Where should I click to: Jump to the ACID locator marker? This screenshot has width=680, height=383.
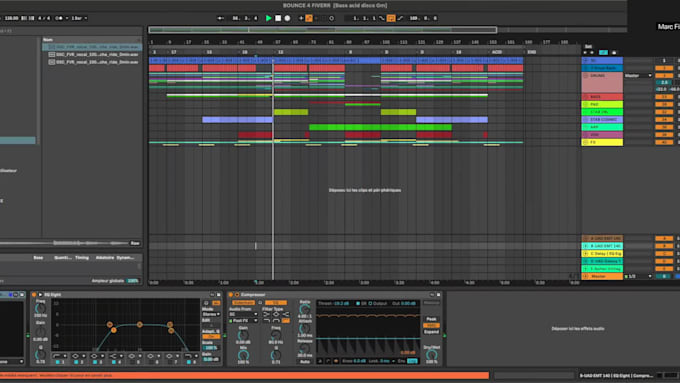pos(497,52)
